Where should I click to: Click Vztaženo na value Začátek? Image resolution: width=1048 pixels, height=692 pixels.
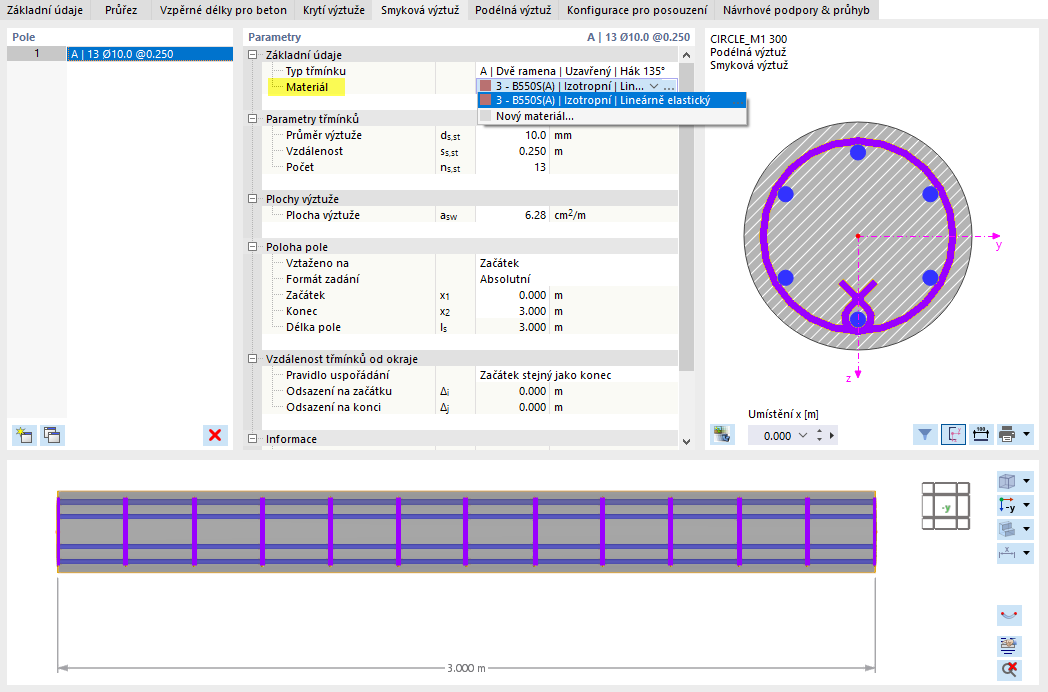pos(577,263)
